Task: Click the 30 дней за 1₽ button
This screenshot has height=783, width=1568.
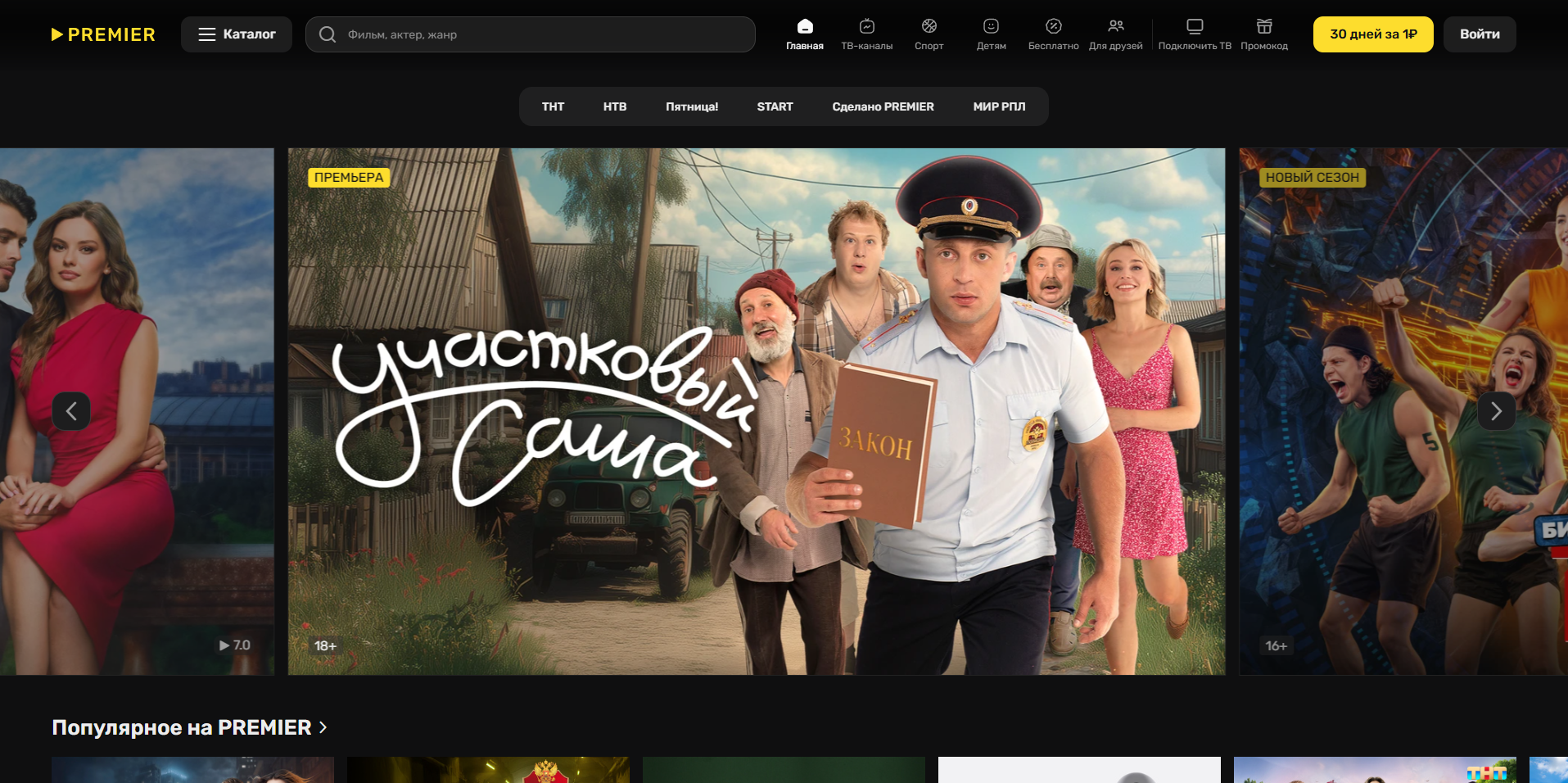Action: 1372,34
